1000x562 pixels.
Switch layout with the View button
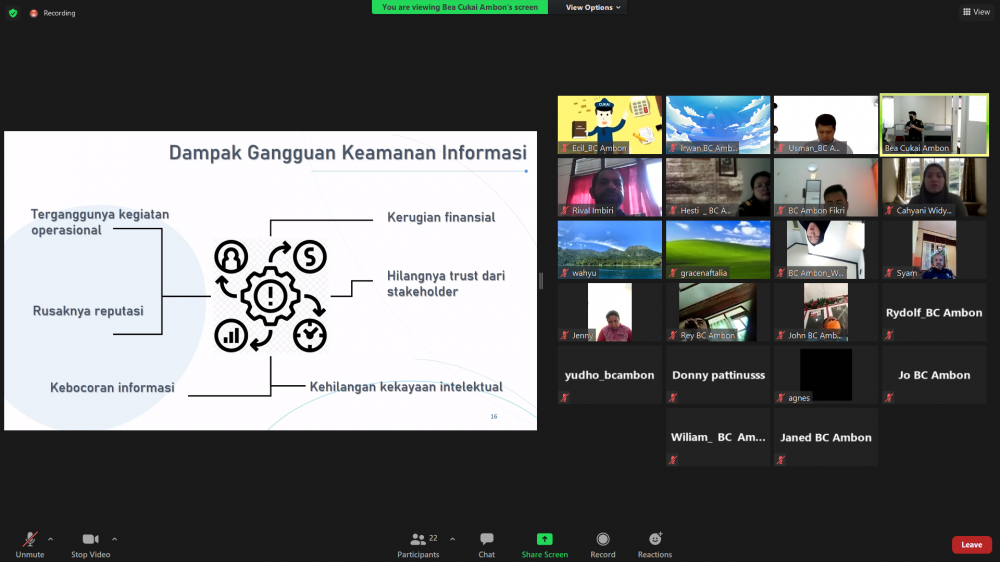point(976,12)
